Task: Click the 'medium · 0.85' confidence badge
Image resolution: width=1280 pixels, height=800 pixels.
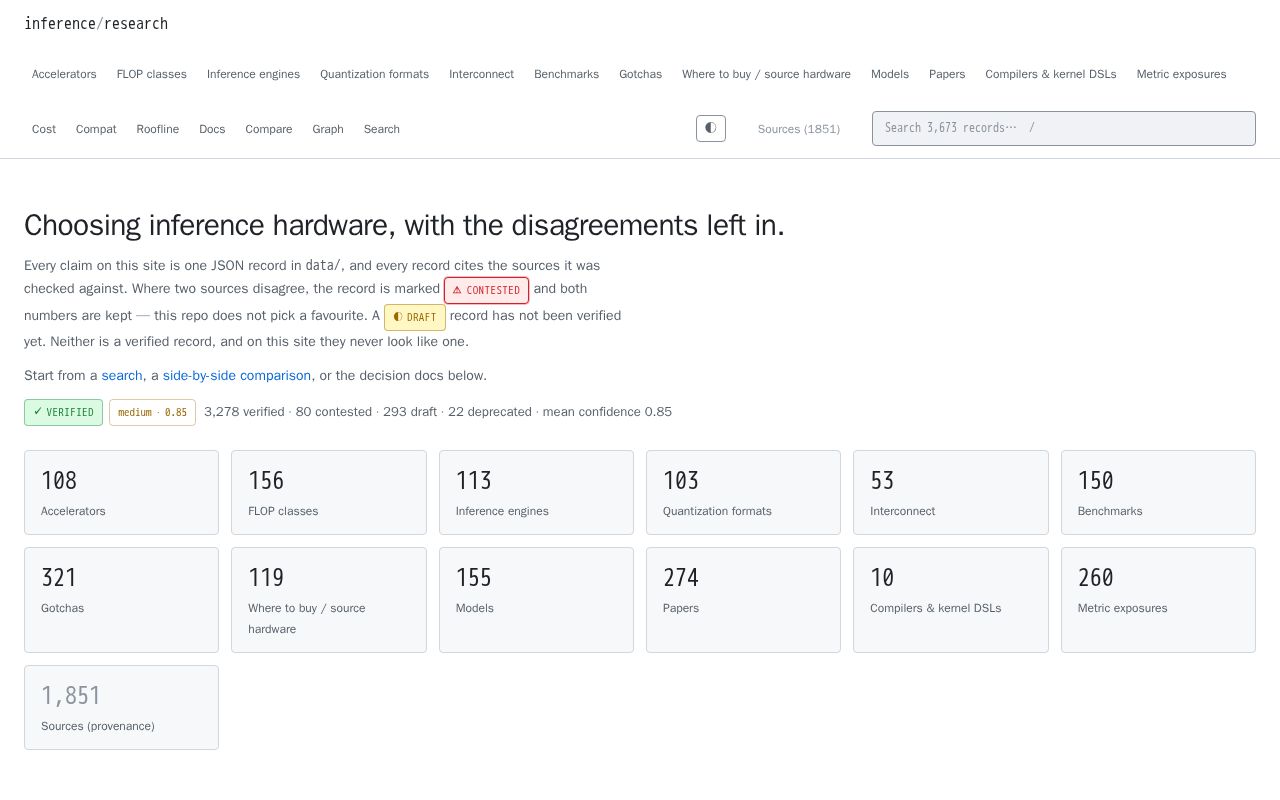Action: 152,412
